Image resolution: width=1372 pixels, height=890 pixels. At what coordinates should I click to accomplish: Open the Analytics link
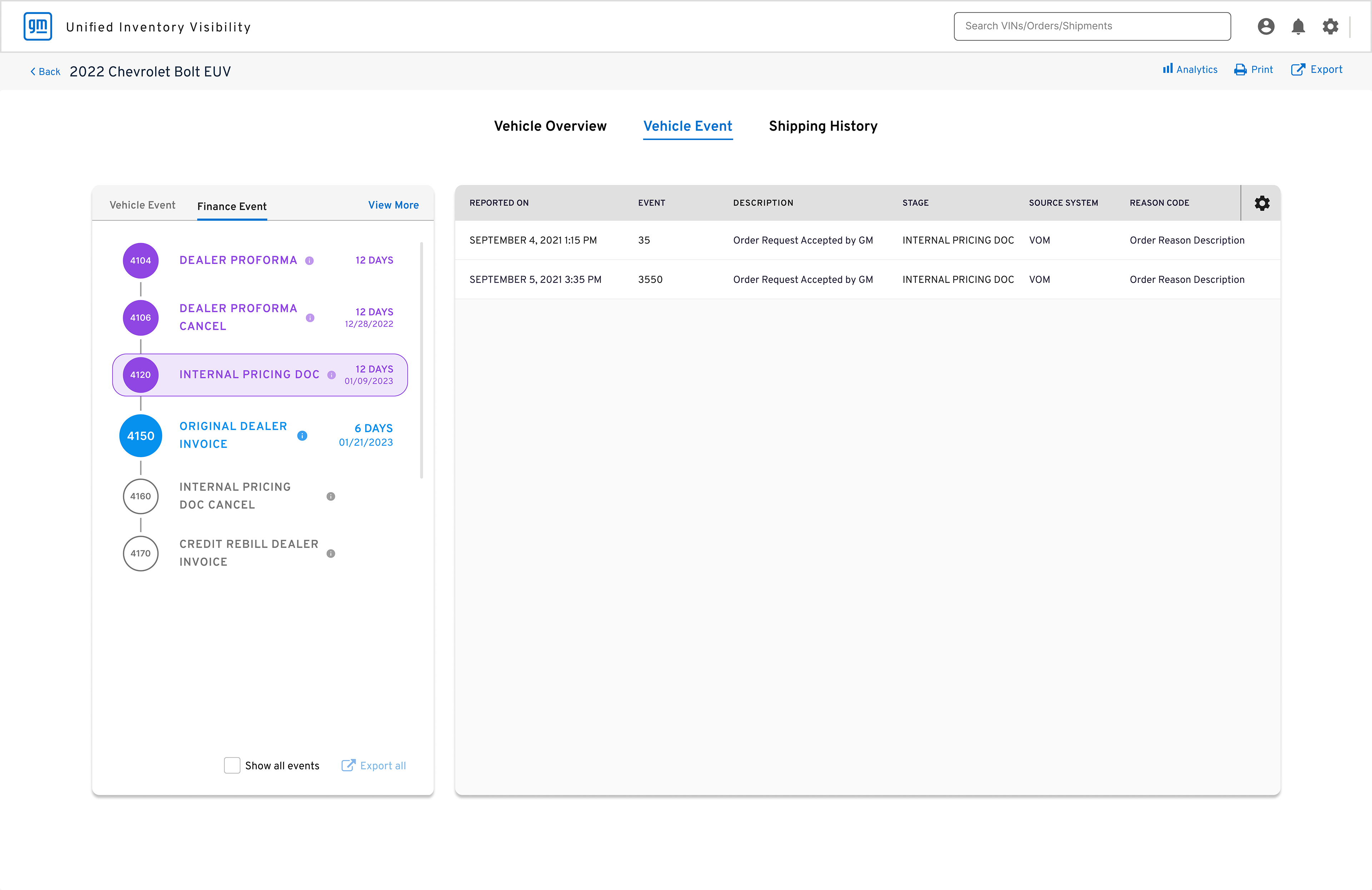coord(1190,70)
